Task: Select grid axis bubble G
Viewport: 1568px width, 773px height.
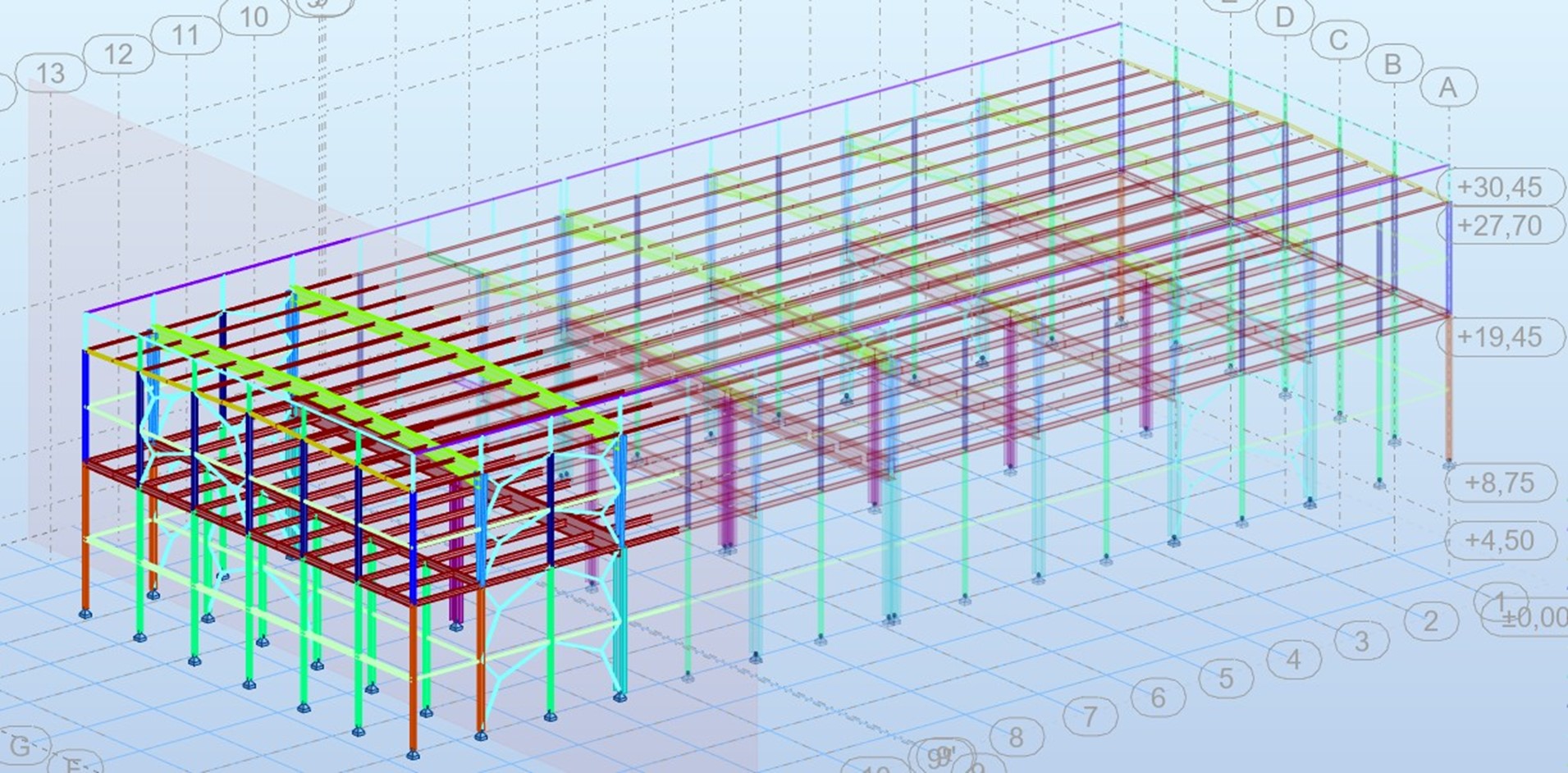Action: [x=20, y=746]
